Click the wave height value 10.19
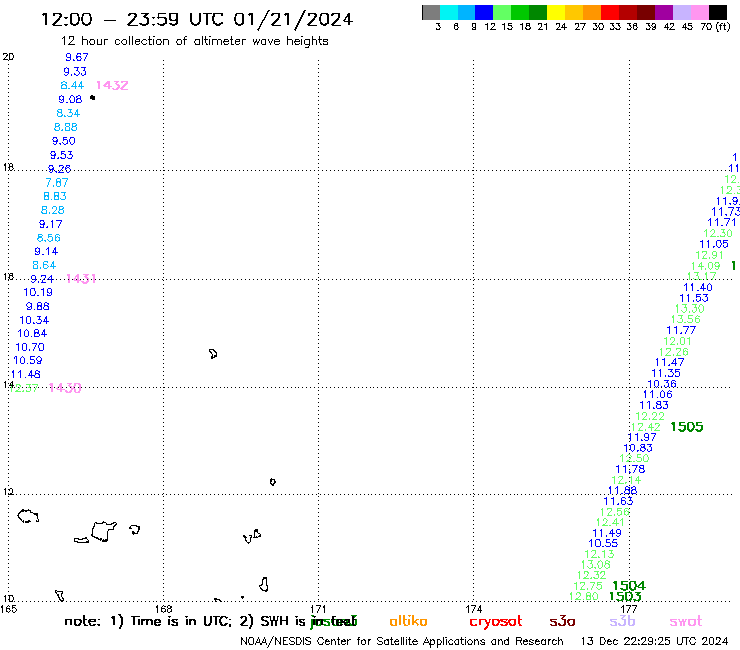Viewport: 740px width, 650px height. (38, 292)
